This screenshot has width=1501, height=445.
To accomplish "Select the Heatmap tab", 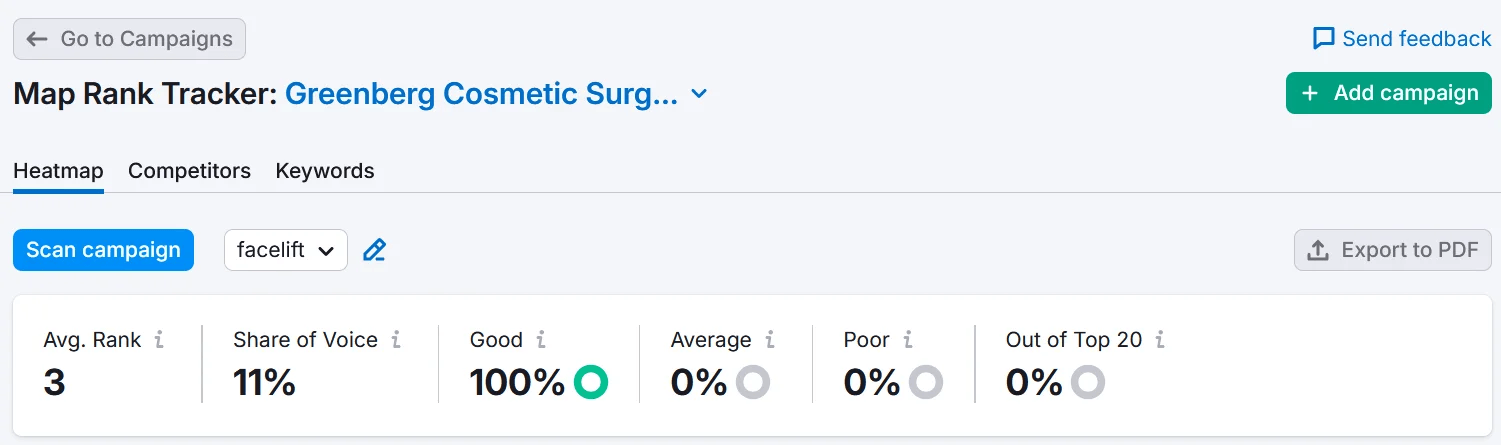I will pyautogui.click(x=58, y=171).
